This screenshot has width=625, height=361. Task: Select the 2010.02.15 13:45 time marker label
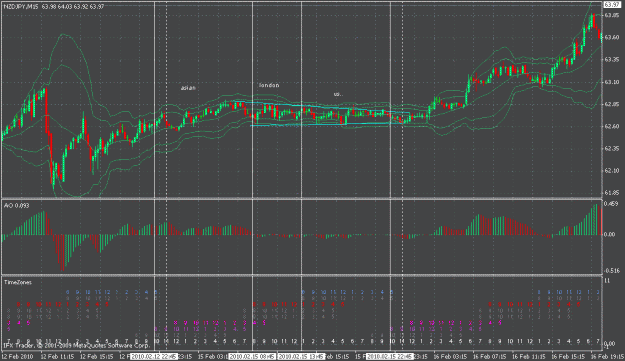pyautogui.click(x=301, y=356)
